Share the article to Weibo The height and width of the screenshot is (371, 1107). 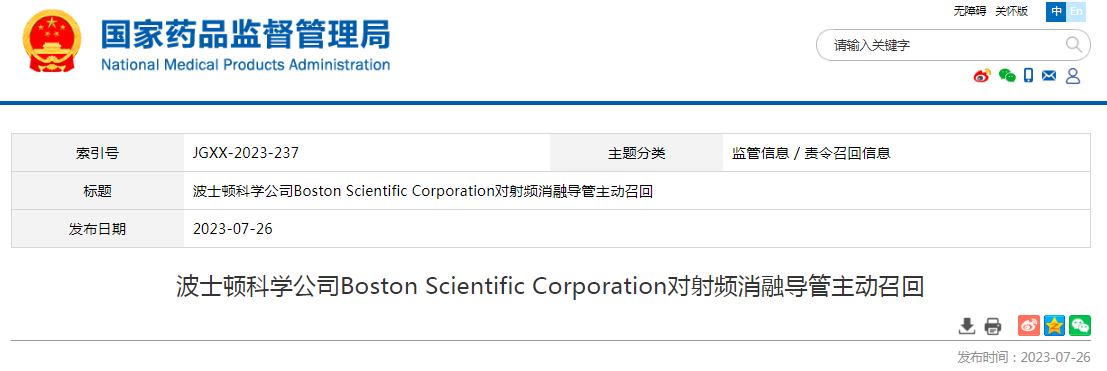(1029, 326)
